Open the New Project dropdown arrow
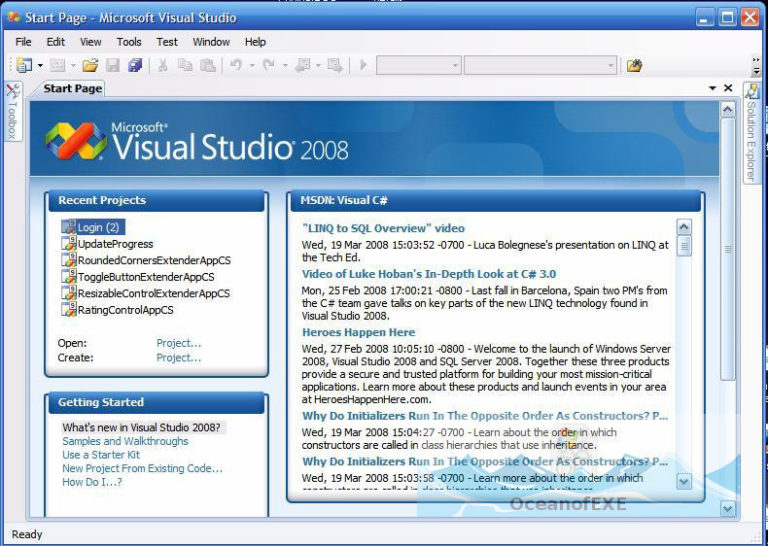 tap(40, 66)
